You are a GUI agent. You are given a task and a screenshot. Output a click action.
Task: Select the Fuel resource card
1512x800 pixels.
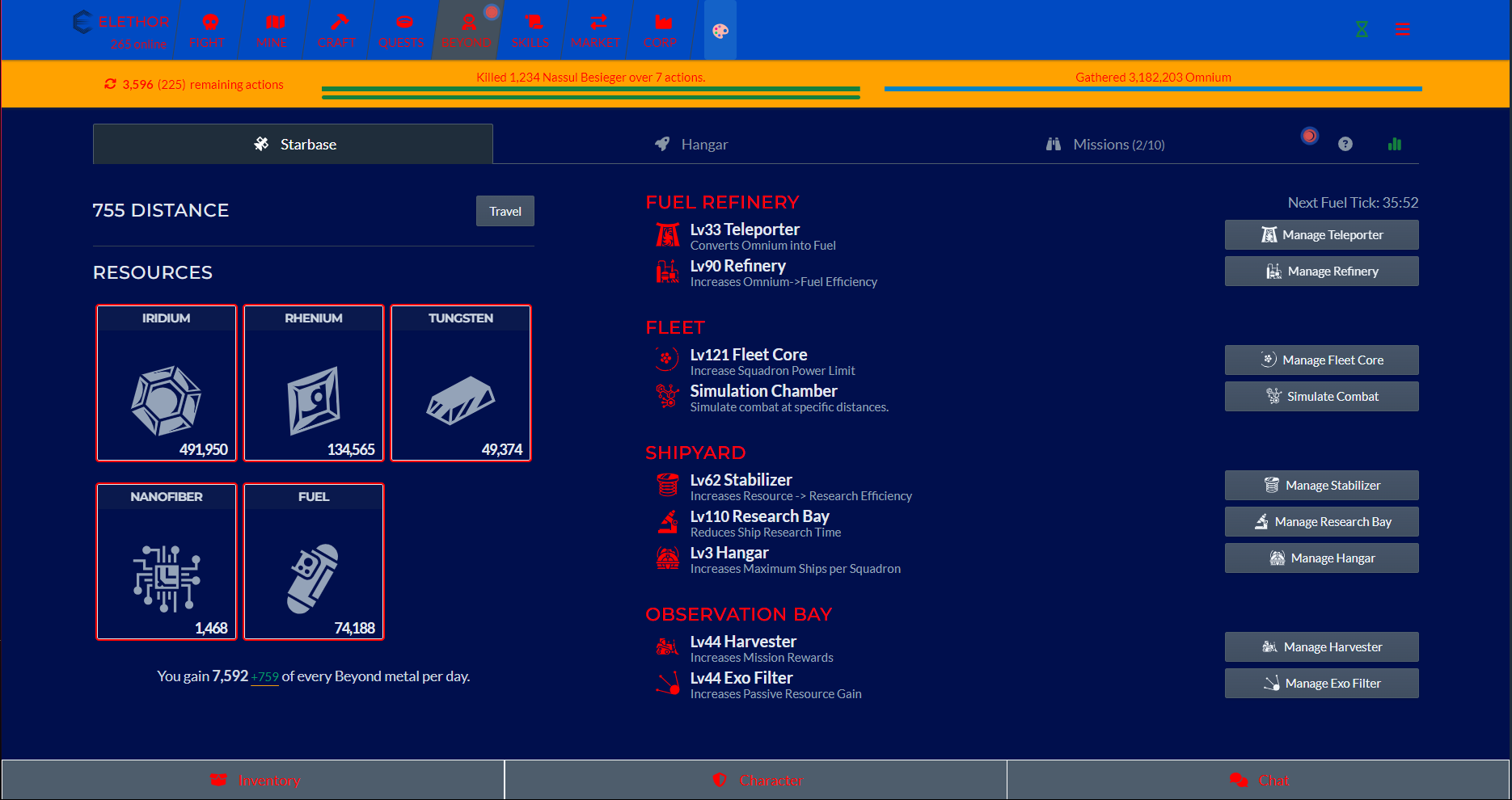pos(314,562)
